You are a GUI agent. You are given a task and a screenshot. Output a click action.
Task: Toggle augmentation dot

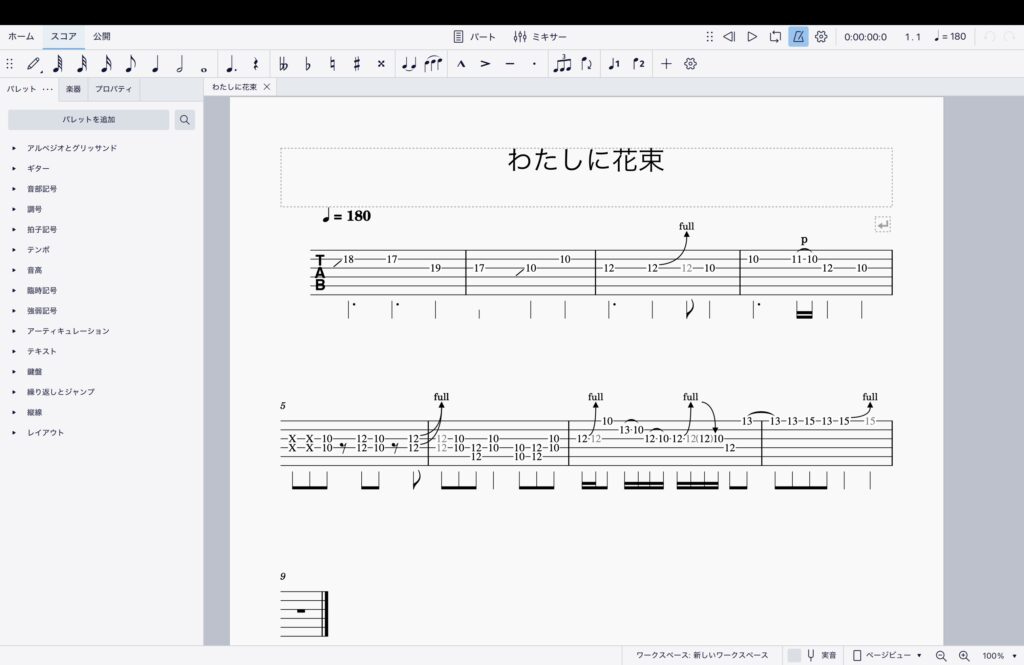click(x=231, y=64)
